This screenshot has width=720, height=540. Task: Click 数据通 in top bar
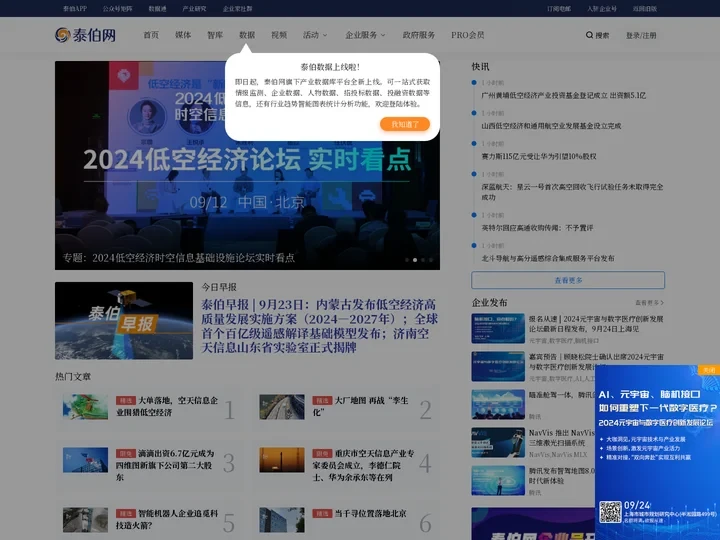pyautogui.click(x=157, y=9)
